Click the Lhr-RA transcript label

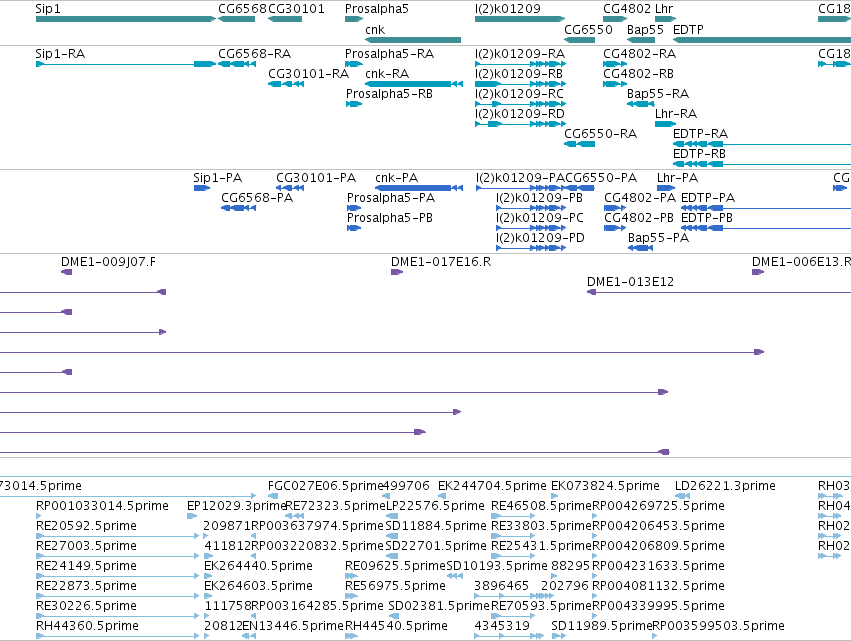tap(676, 114)
